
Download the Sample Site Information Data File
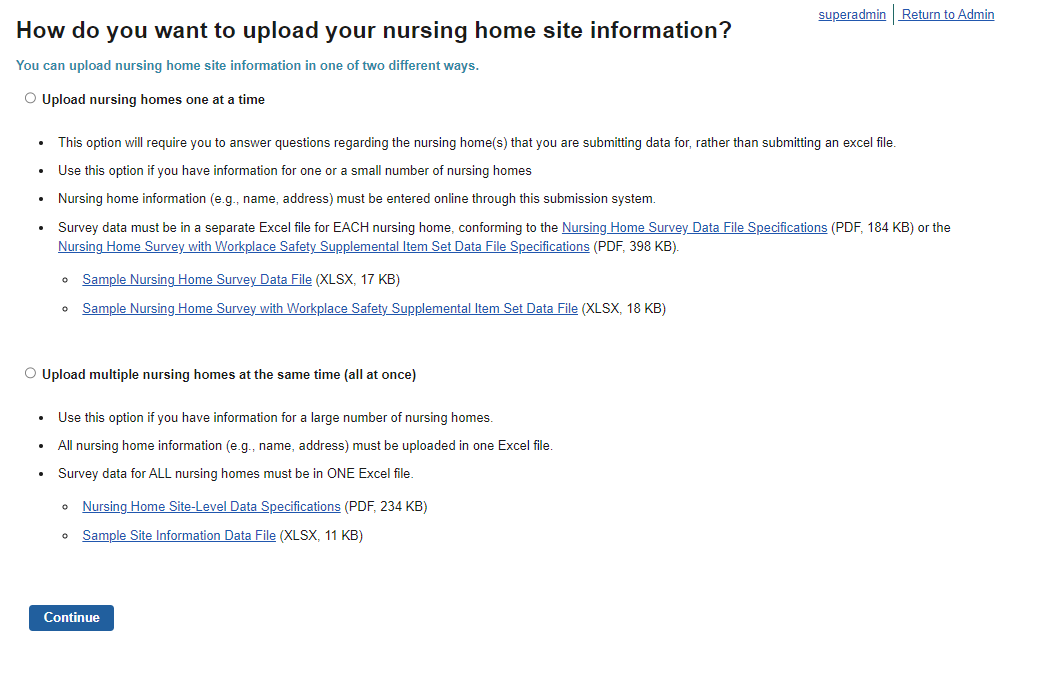tap(179, 536)
